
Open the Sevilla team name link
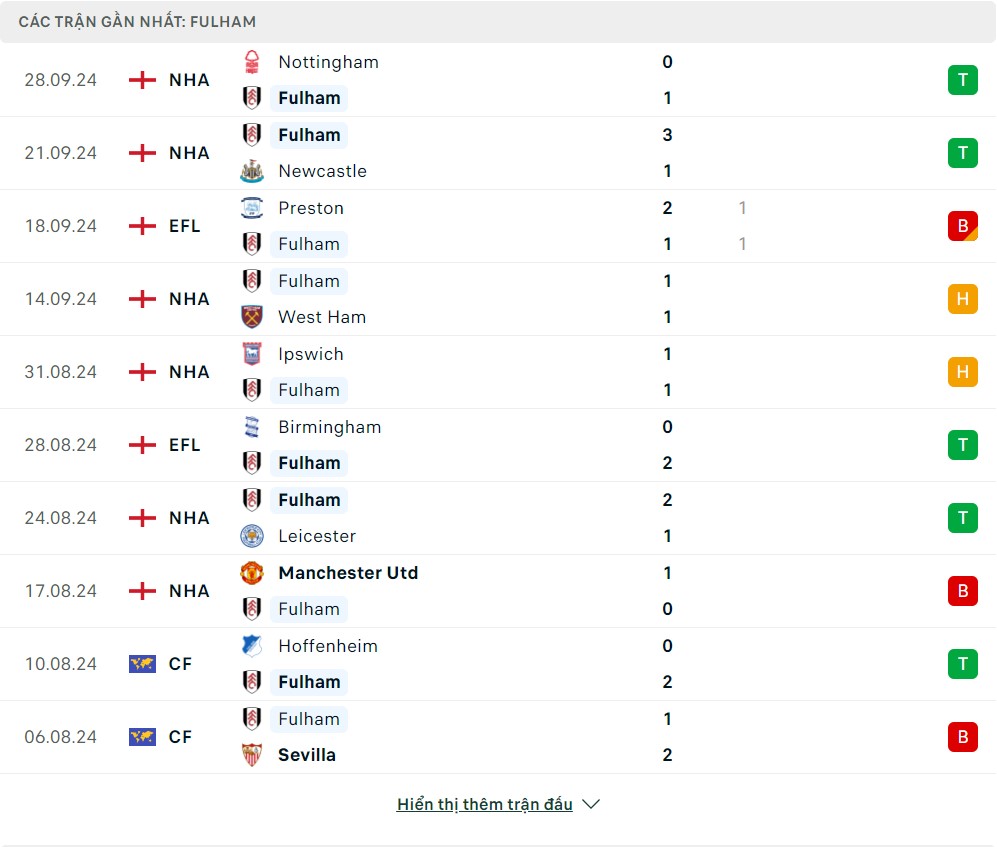[307, 755]
